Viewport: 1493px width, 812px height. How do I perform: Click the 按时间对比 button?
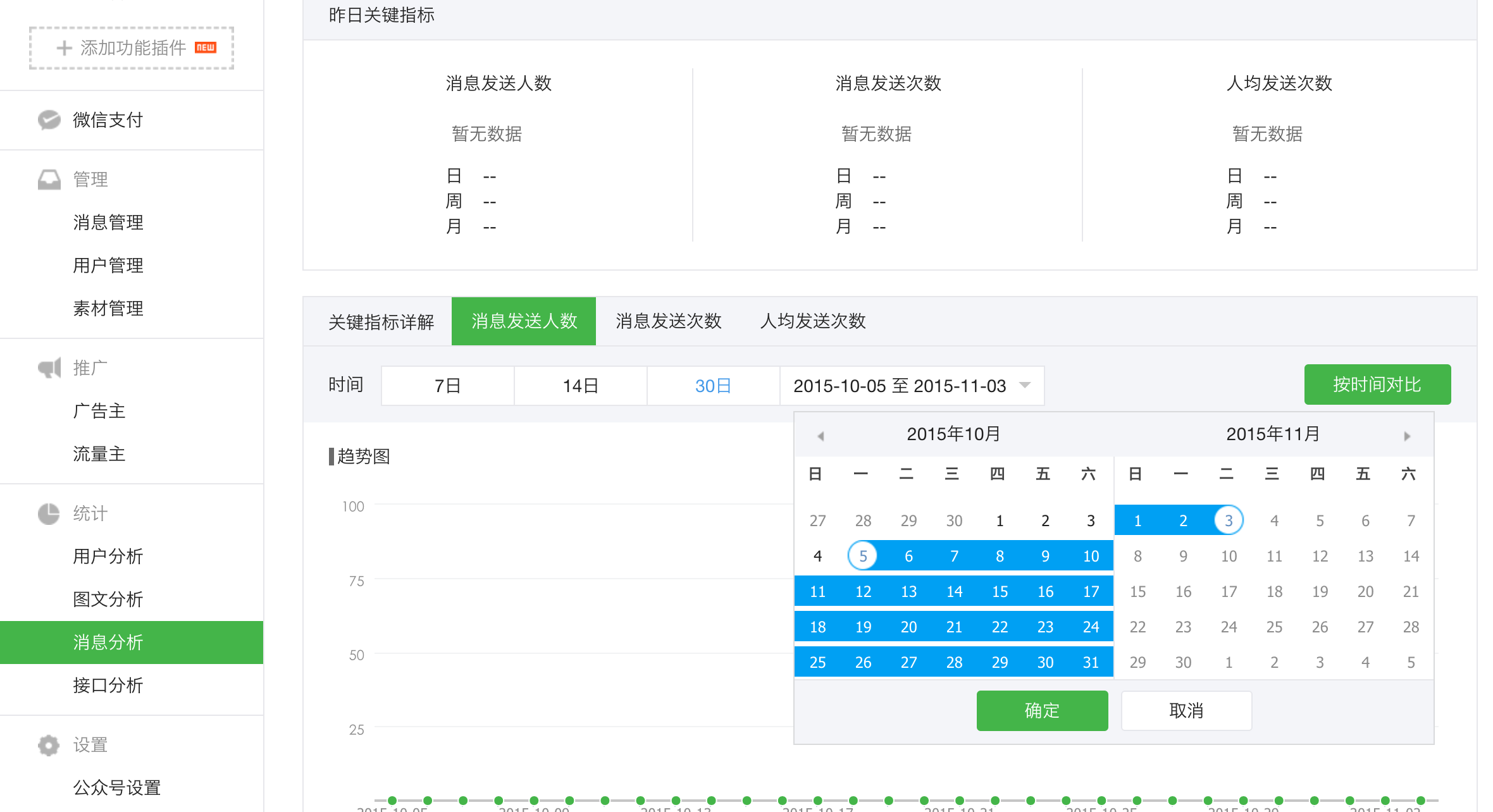click(x=1377, y=384)
